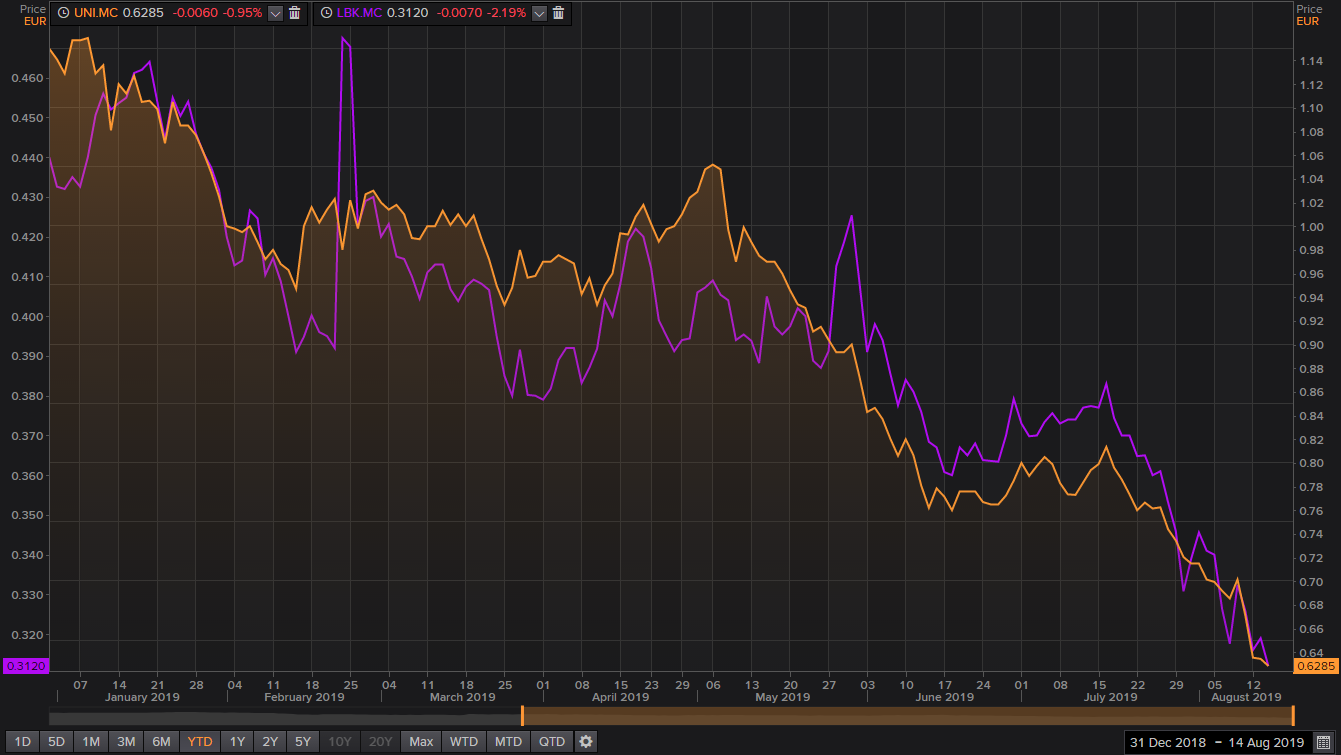This screenshot has height=755, width=1341.
Task: Click the clock icon beside UNI.MC
Action: [63, 13]
